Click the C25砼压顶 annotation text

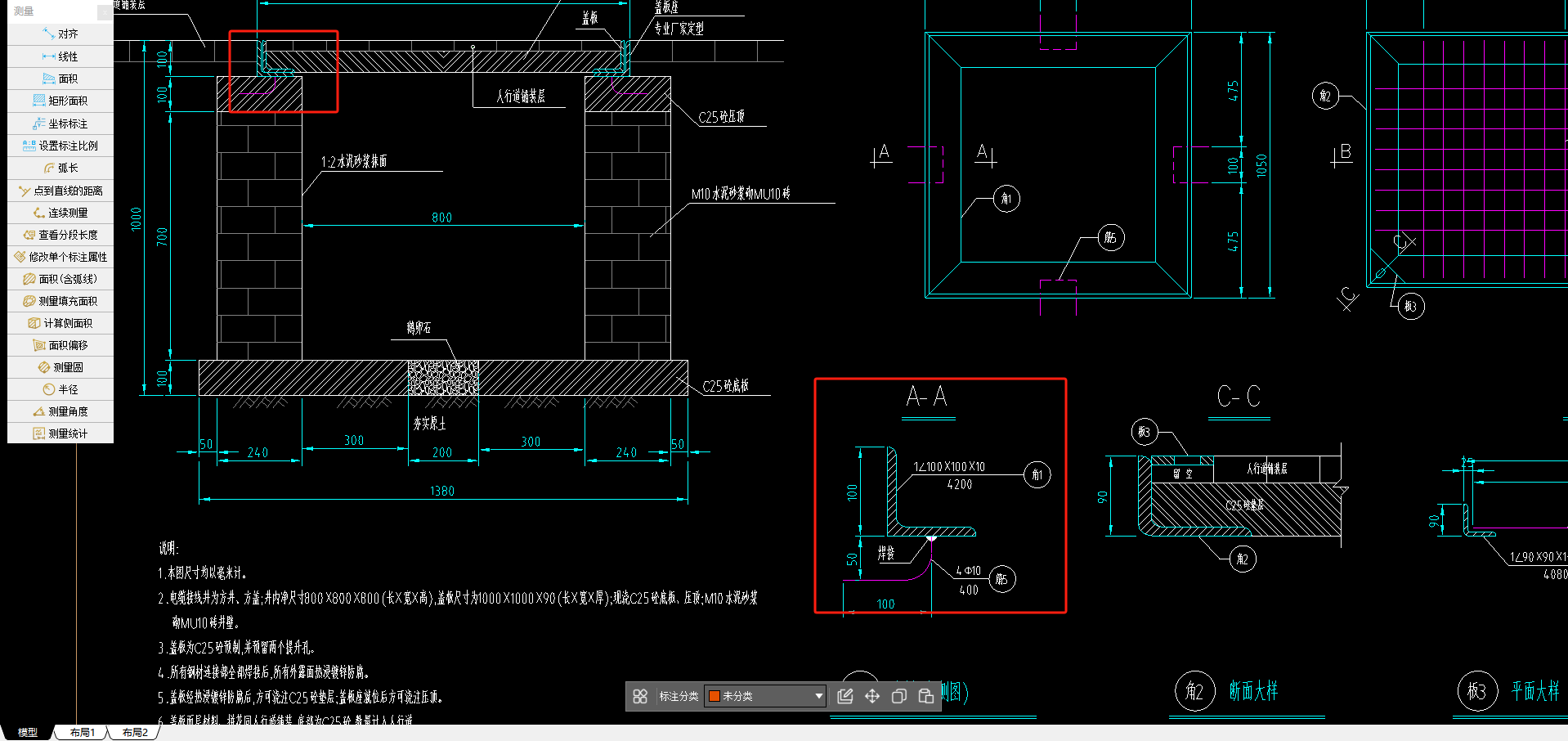[722, 117]
